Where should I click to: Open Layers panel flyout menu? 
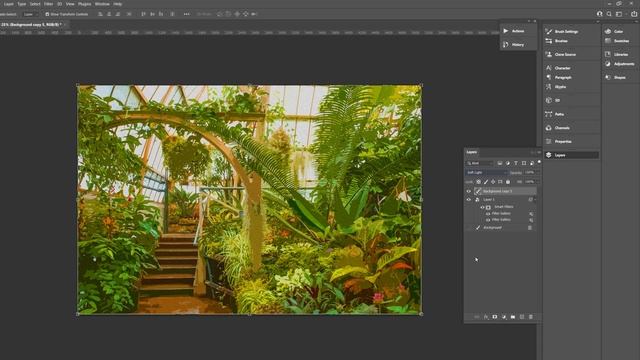click(539, 152)
